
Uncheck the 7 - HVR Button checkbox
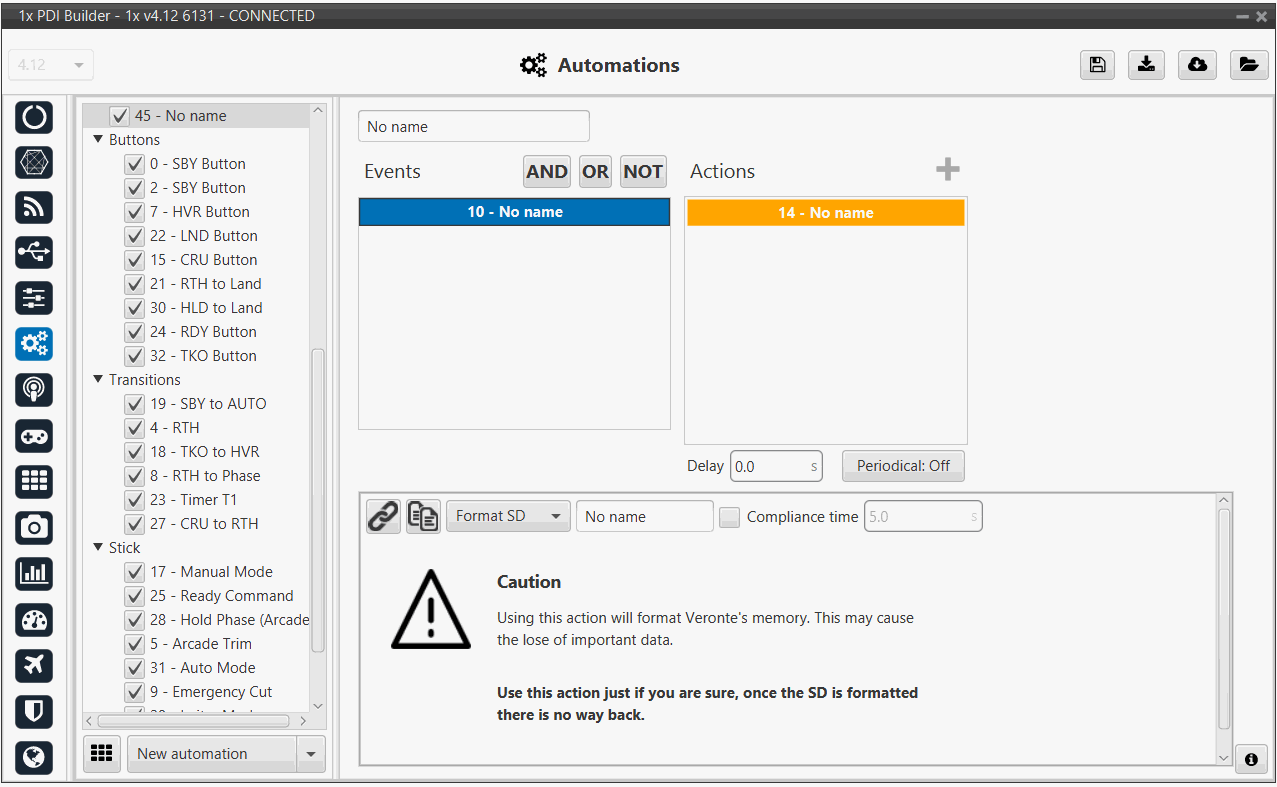tap(134, 212)
